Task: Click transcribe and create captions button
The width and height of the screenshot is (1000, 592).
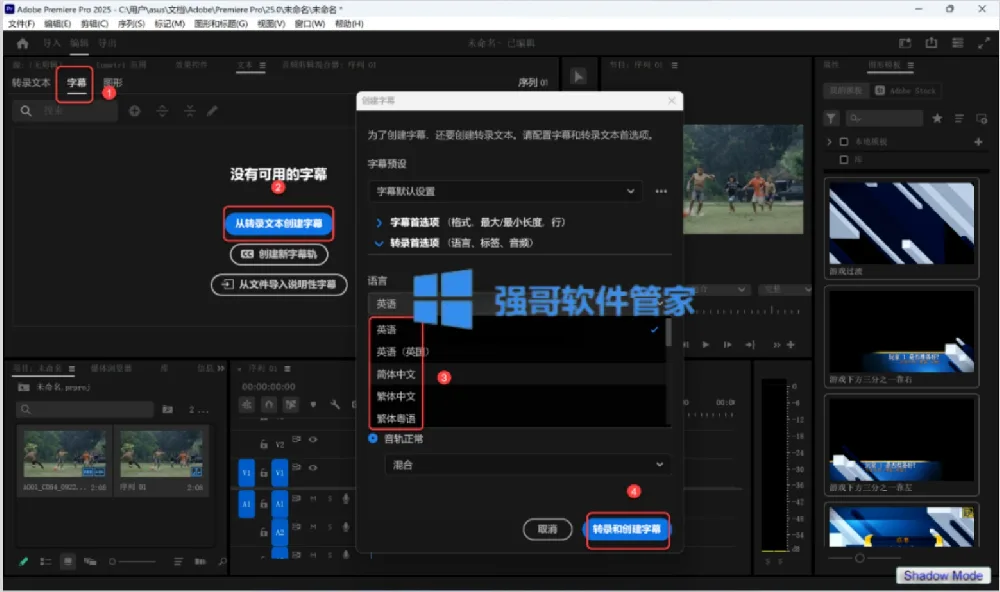Action: point(627,529)
